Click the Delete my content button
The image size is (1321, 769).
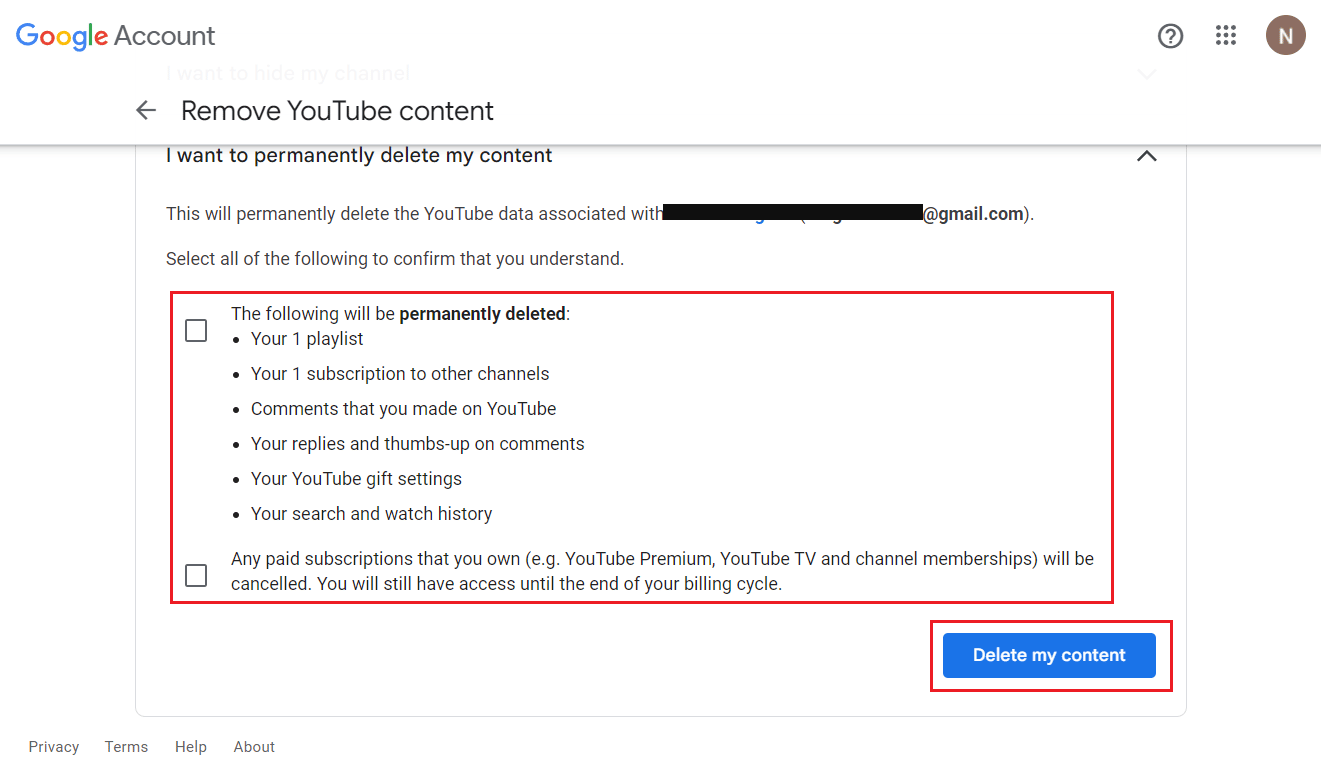tap(1049, 655)
